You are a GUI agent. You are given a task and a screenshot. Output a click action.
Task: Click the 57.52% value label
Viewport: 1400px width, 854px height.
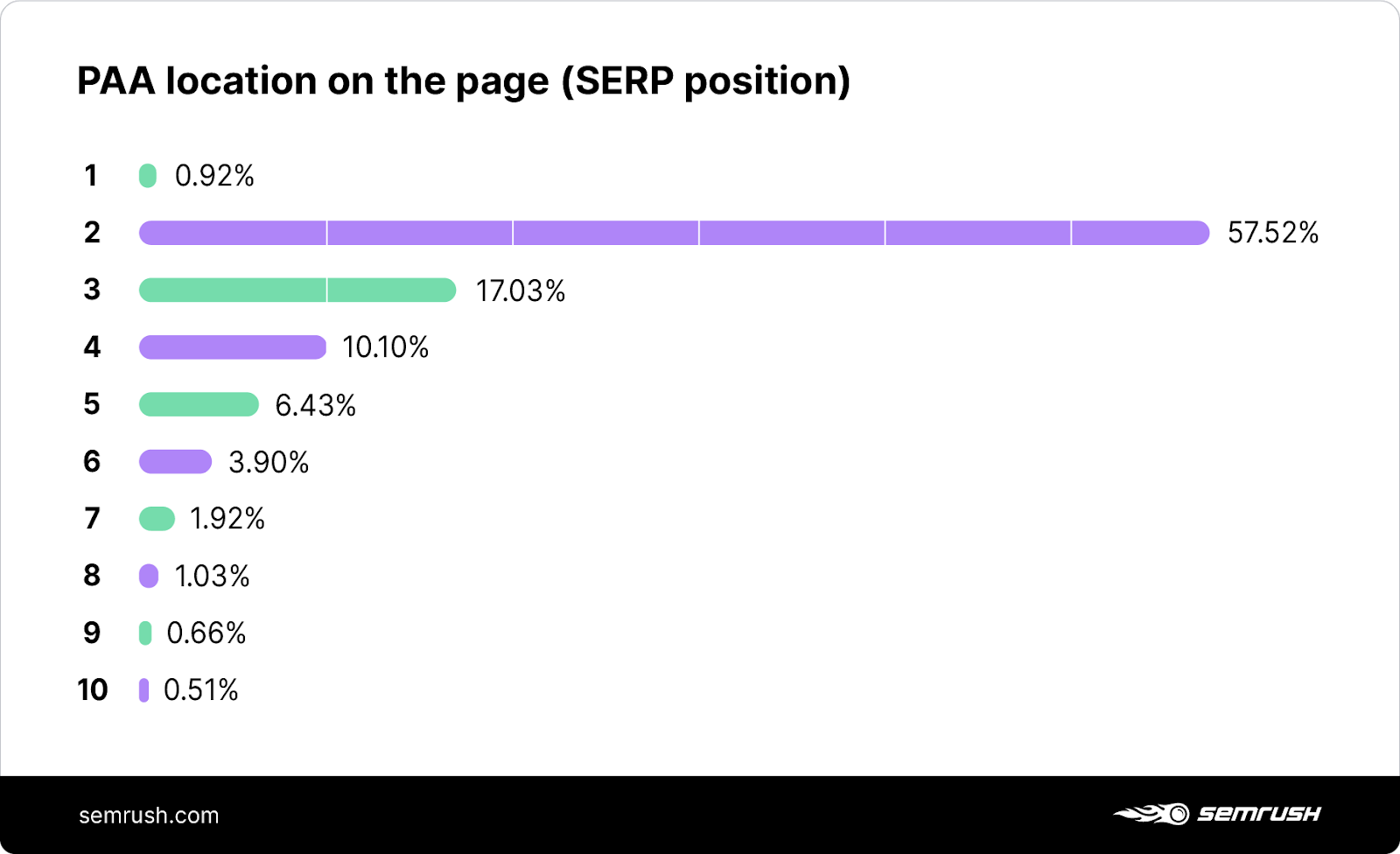[x=1272, y=233]
